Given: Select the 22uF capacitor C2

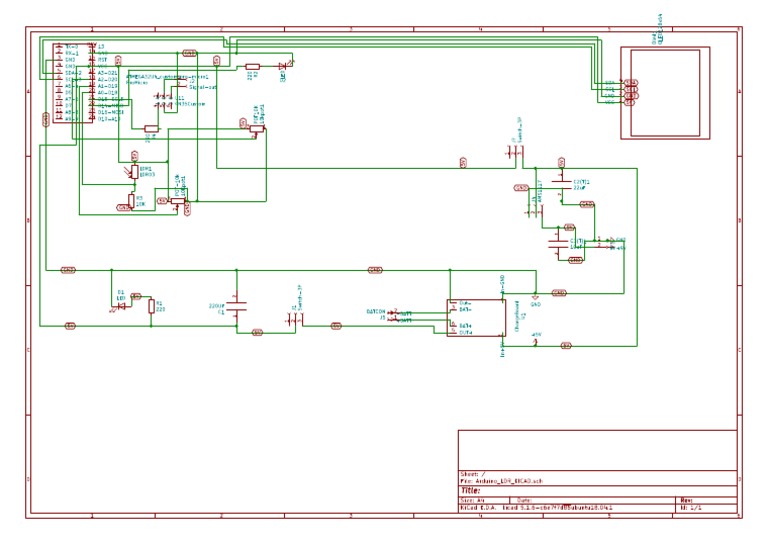Looking at the screenshot, I should [x=561, y=182].
